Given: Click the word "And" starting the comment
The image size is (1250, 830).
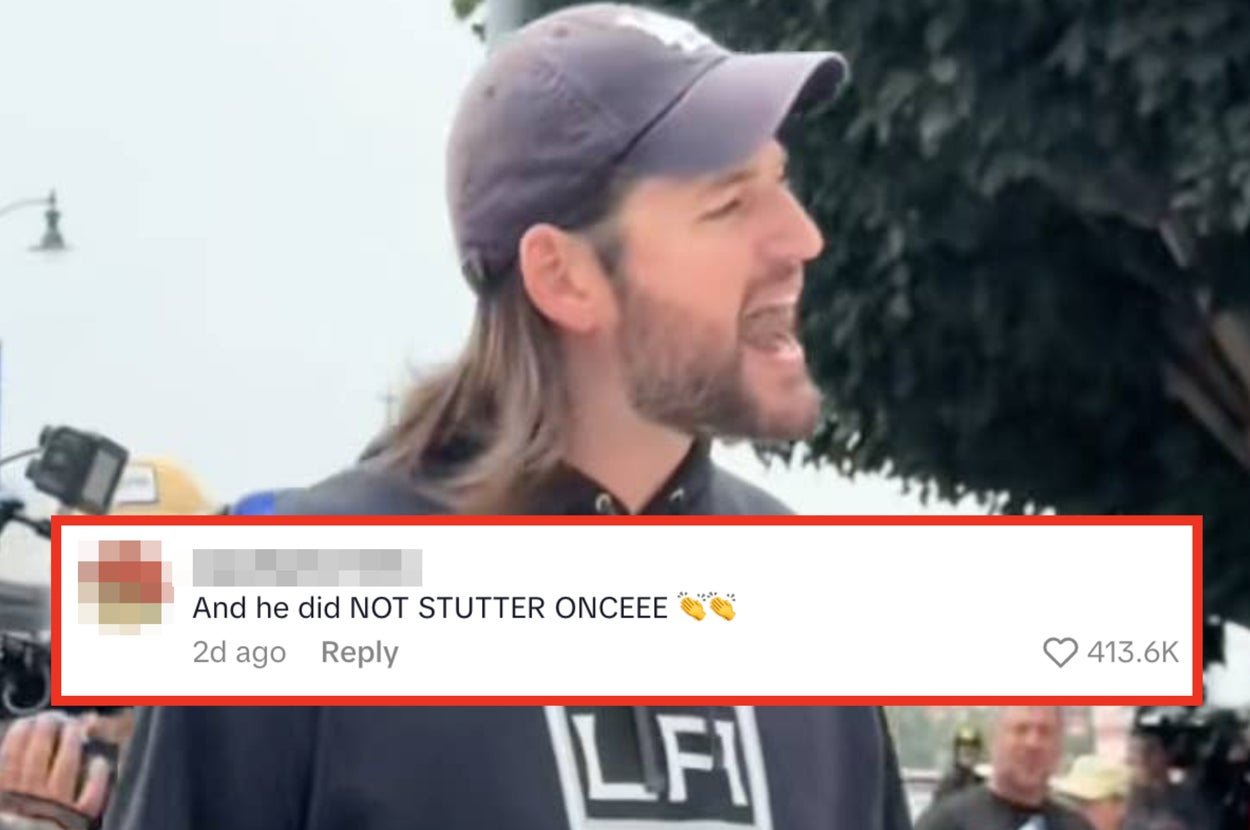Looking at the screenshot, I should 214,608.
